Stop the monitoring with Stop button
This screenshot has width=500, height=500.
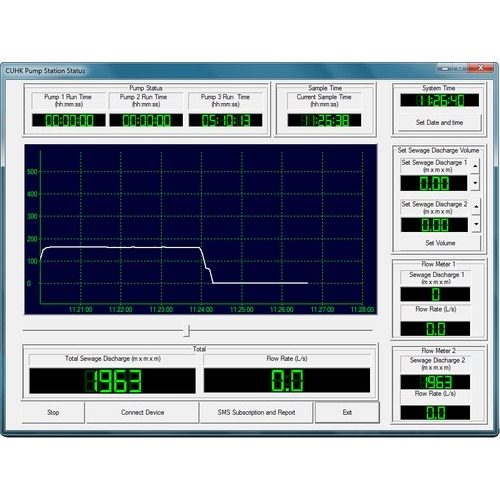[x=53, y=413]
